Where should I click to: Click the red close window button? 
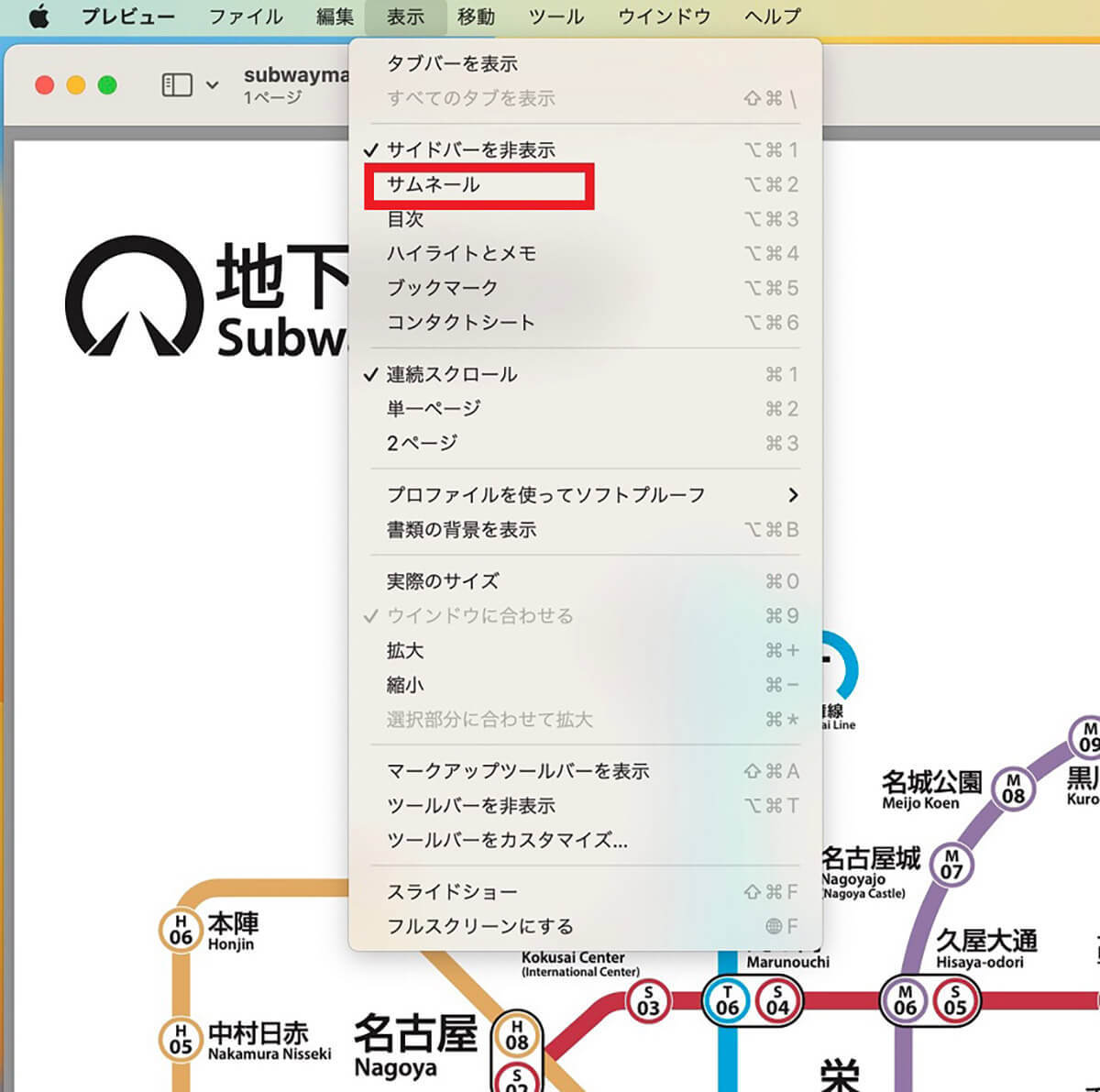tap(44, 85)
